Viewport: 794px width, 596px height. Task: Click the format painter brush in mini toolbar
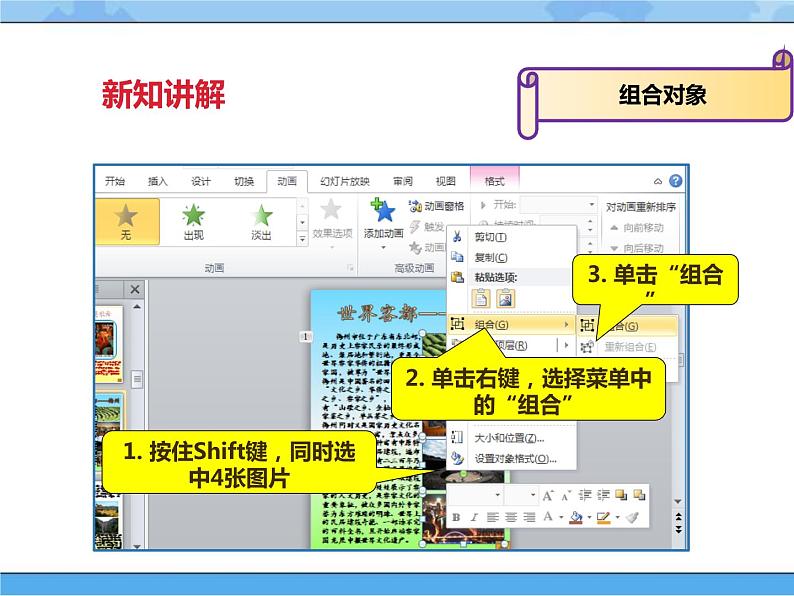[632, 517]
